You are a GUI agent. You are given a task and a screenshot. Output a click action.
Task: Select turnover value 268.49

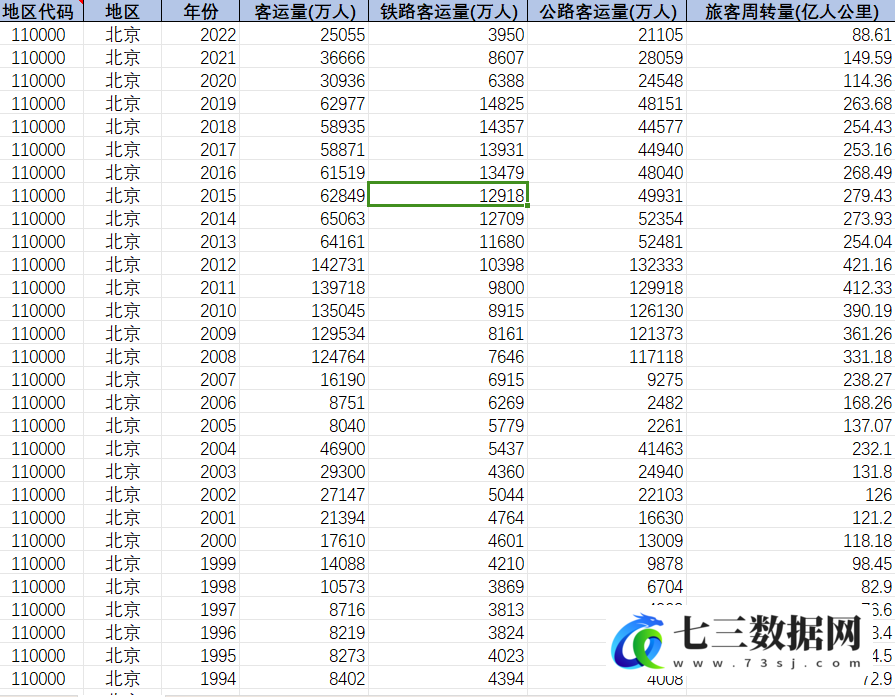791,172
